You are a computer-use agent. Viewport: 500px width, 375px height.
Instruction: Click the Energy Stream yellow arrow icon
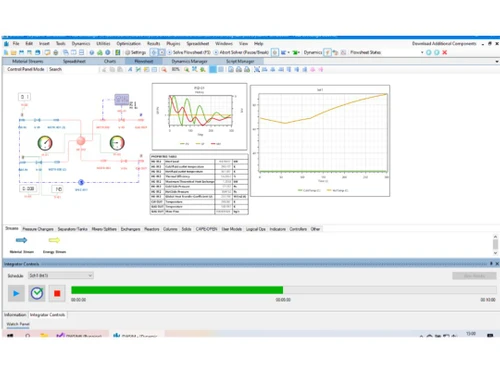54,240
